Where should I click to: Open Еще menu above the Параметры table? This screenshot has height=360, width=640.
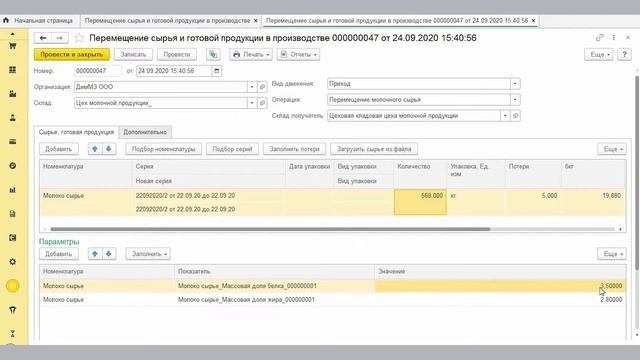coord(612,254)
